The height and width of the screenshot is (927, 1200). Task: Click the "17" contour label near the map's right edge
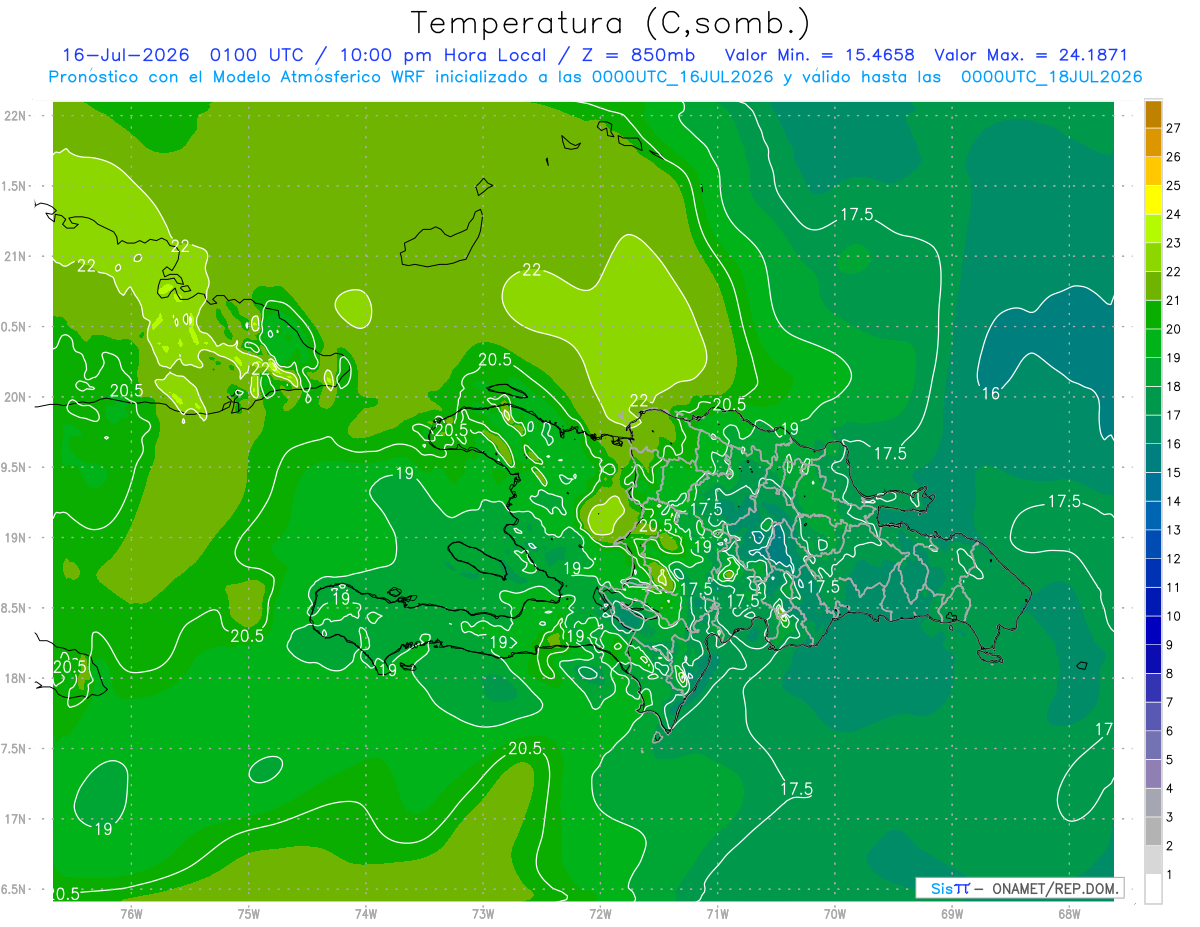pyautogui.click(x=1104, y=730)
